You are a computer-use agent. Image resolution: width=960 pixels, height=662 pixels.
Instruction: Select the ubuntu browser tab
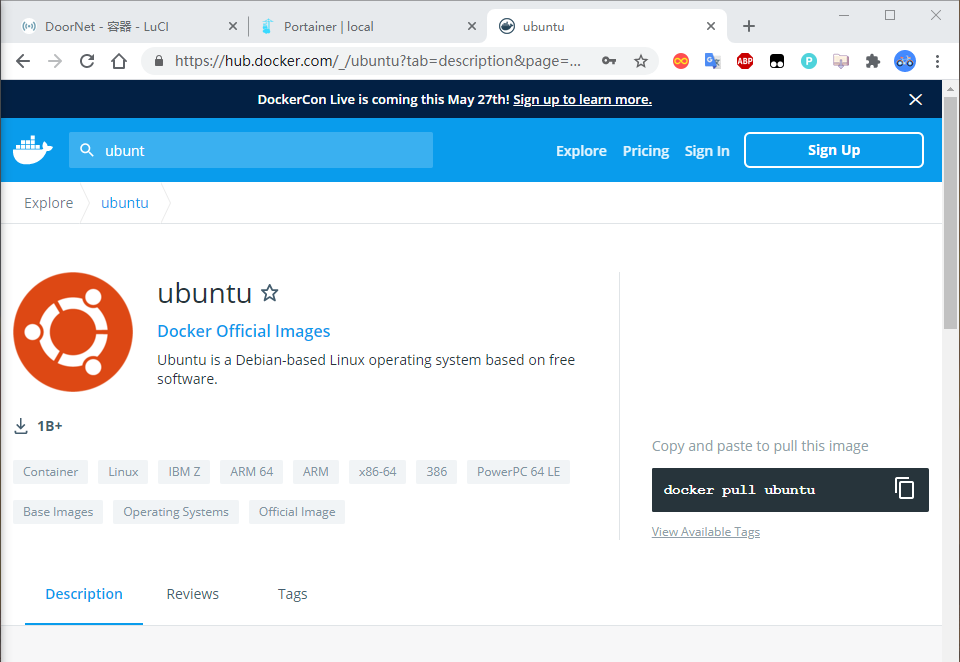coord(606,26)
